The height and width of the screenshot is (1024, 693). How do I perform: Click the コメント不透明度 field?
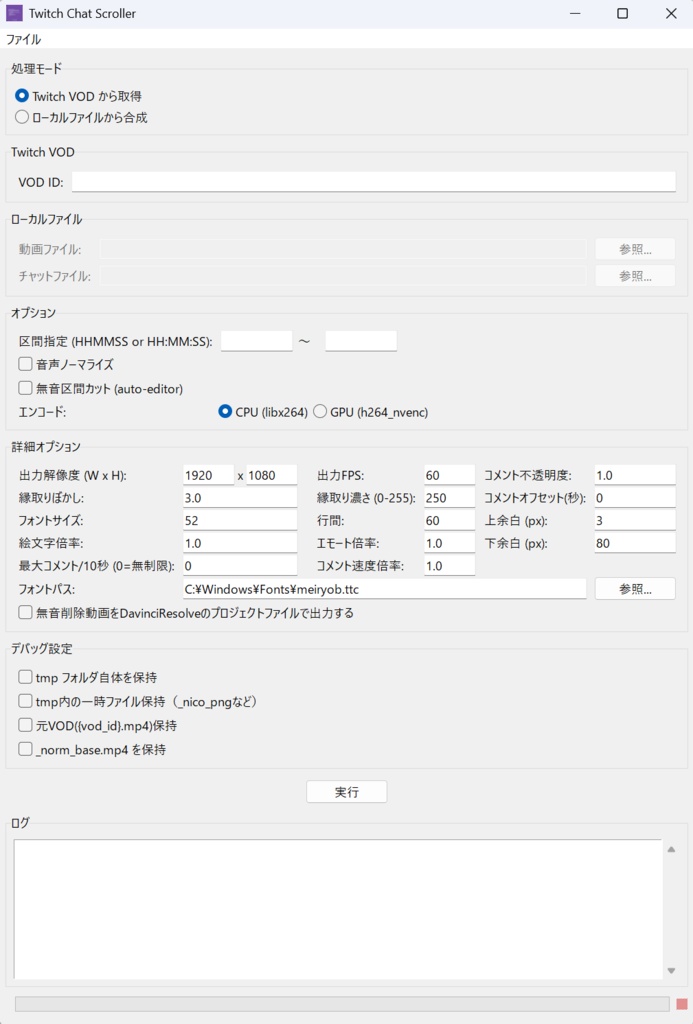pos(635,475)
